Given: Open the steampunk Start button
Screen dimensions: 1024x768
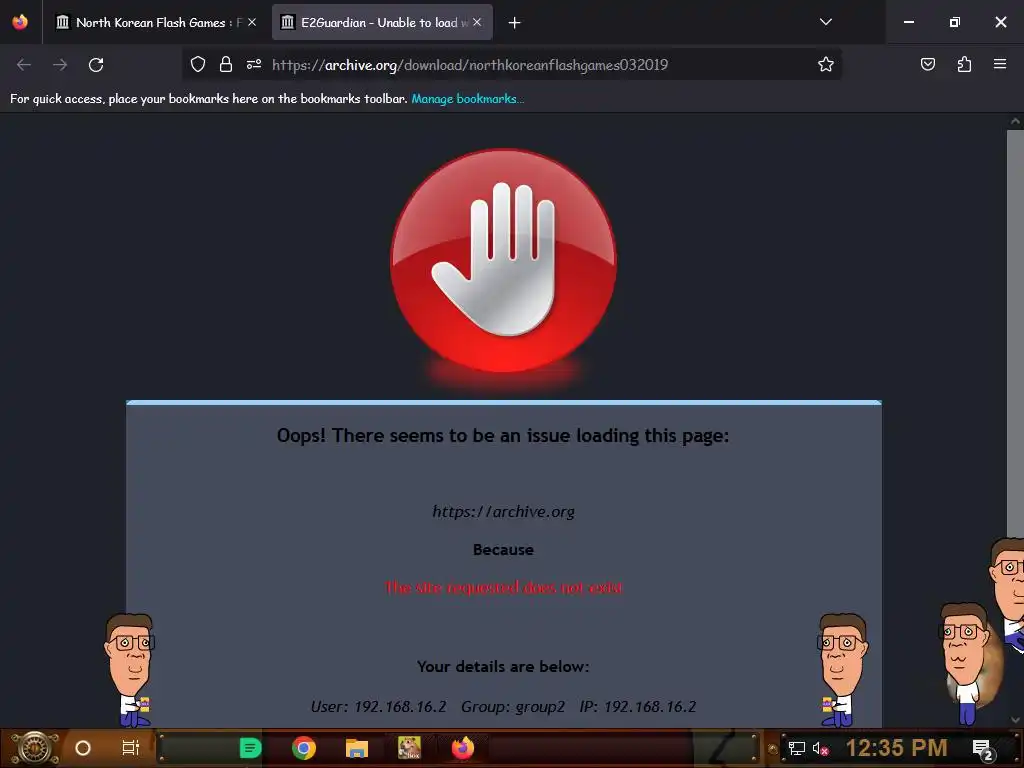Looking at the screenshot, I should (35, 748).
